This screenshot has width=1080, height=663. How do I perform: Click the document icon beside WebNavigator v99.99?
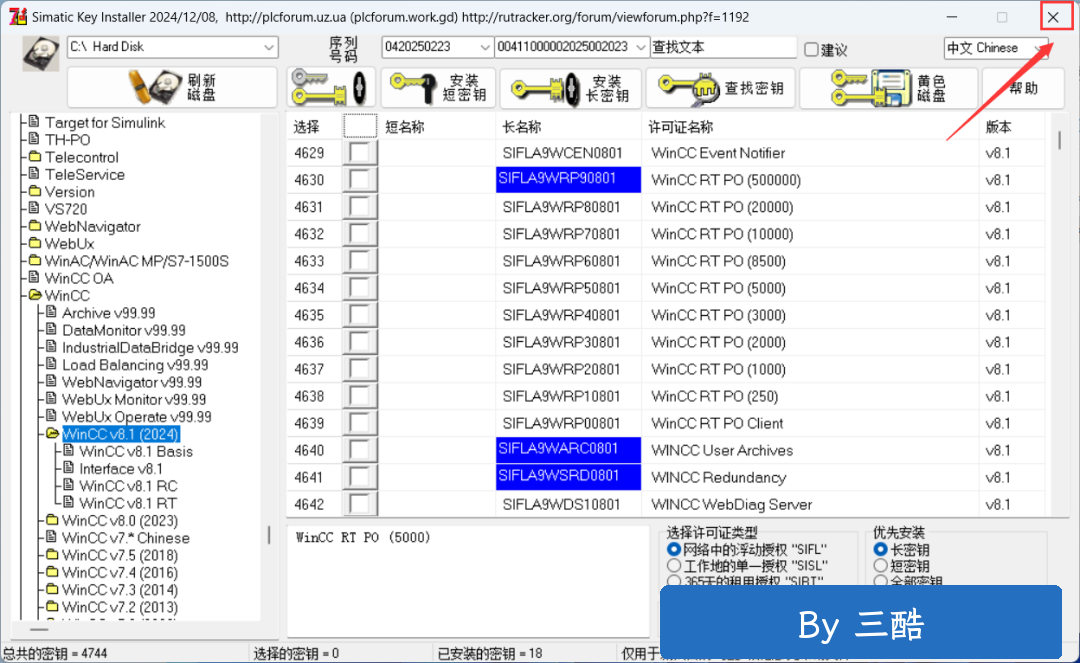pyautogui.click(x=51, y=381)
